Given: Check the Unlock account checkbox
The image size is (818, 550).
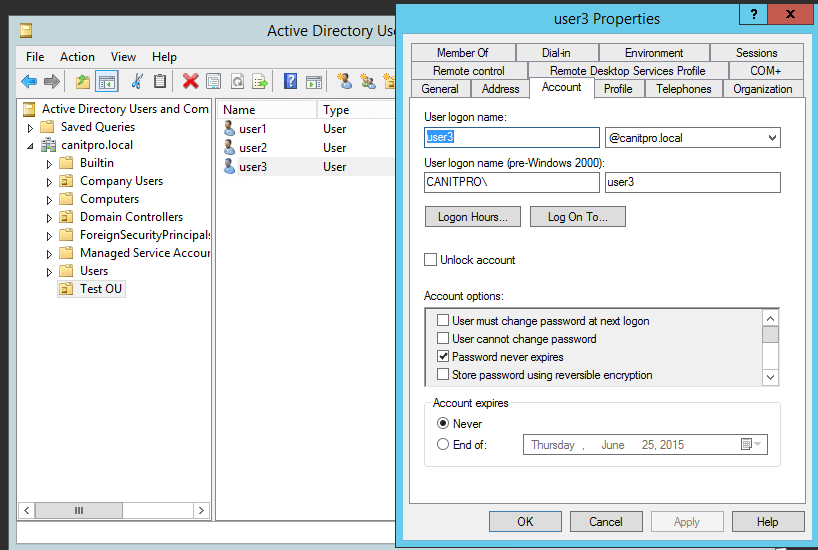Looking at the screenshot, I should [x=430, y=260].
